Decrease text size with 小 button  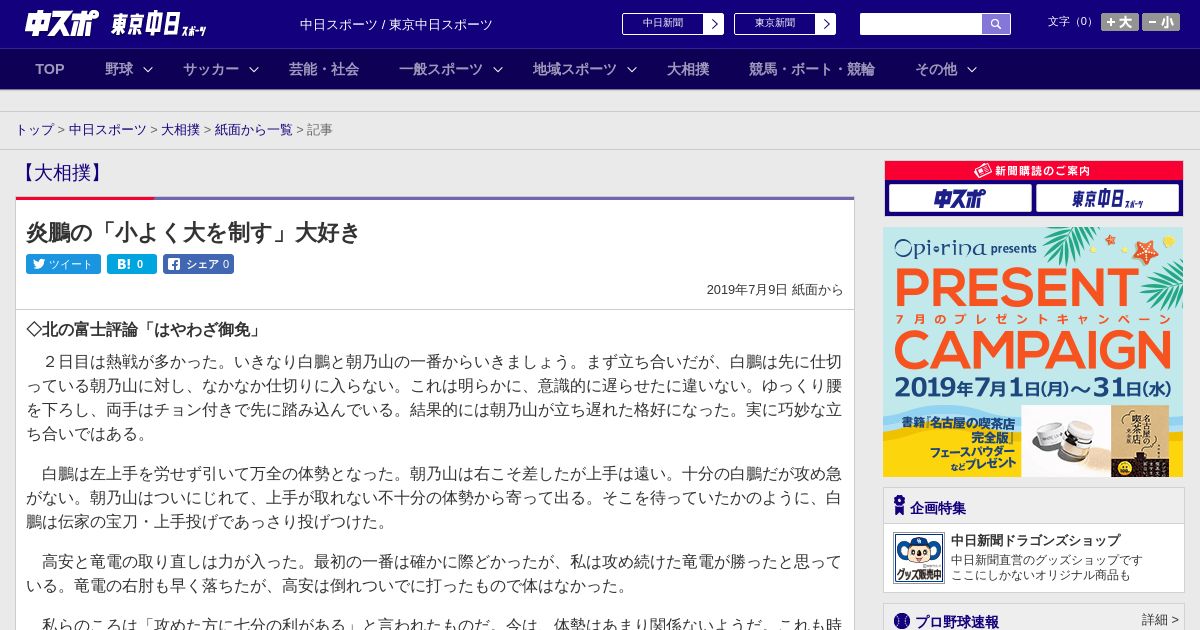pyautogui.click(x=1161, y=22)
